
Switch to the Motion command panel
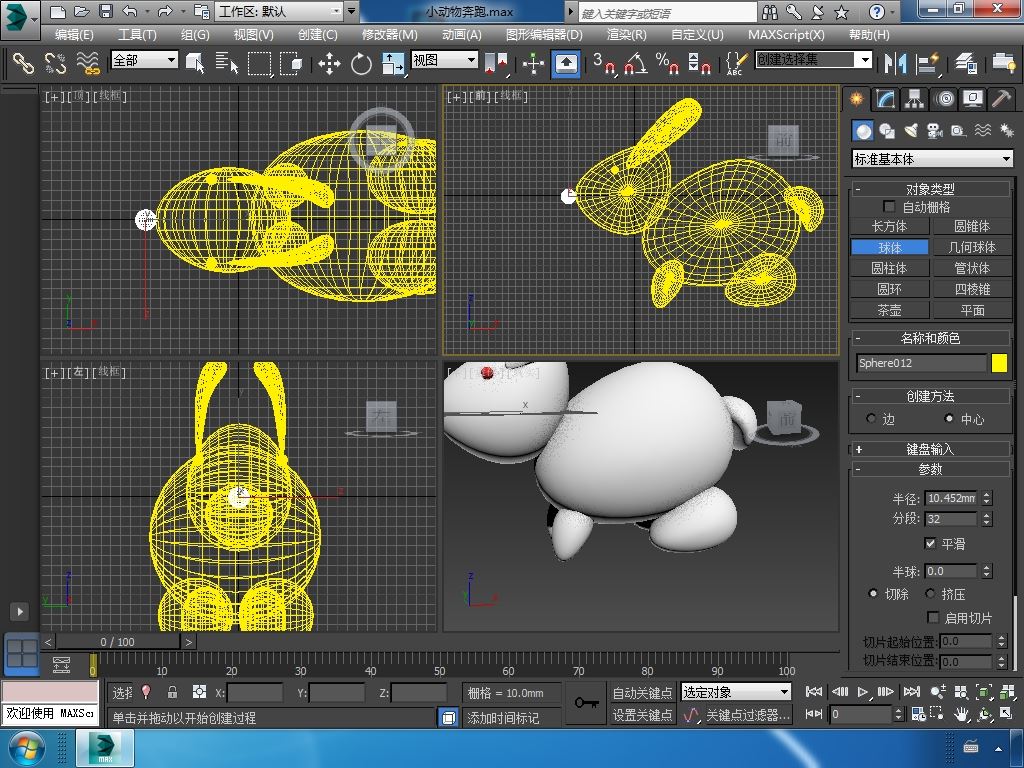click(944, 99)
